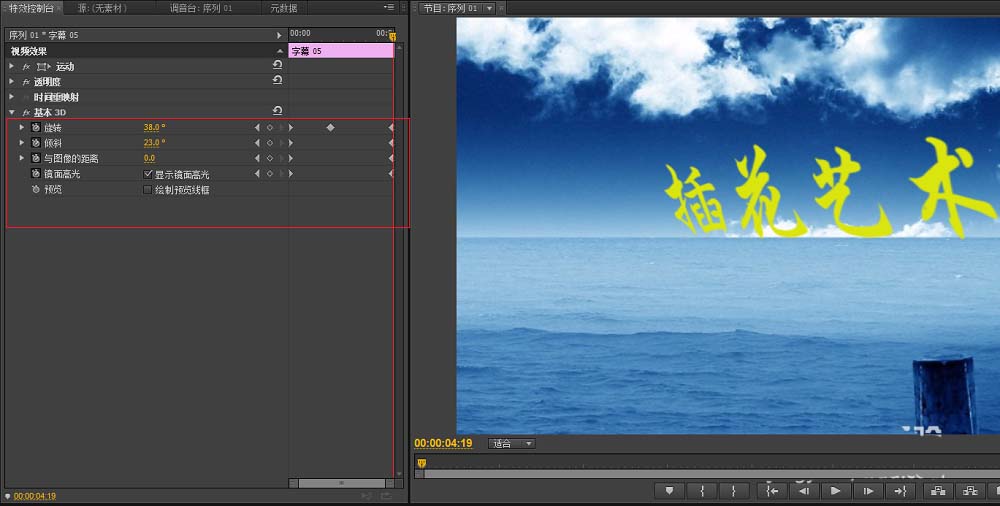This screenshot has height=506, width=1000.
Task: Toggle 旋转 animation stopwatch
Action: tap(36, 128)
